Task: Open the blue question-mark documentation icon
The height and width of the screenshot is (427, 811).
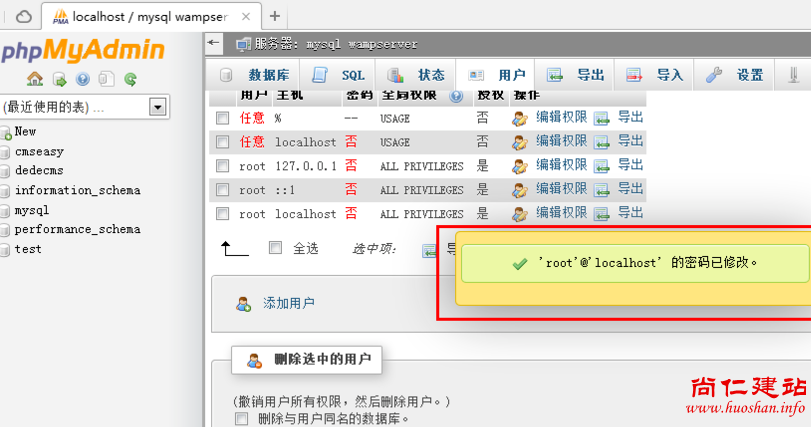Action: coord(82,79)
